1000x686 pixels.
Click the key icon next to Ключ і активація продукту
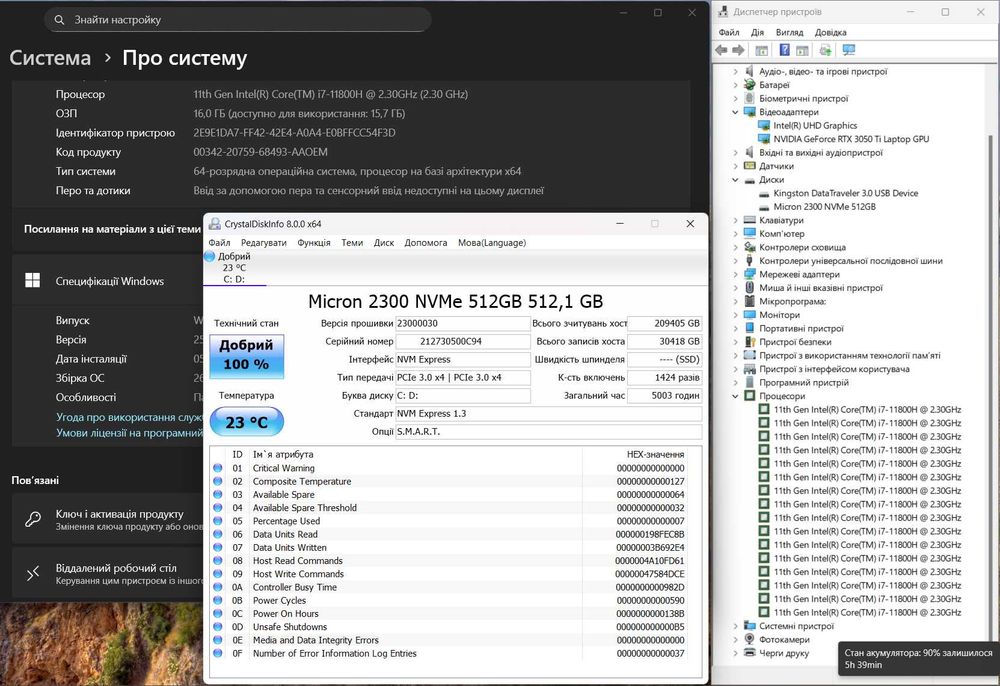tap(33, 519)
